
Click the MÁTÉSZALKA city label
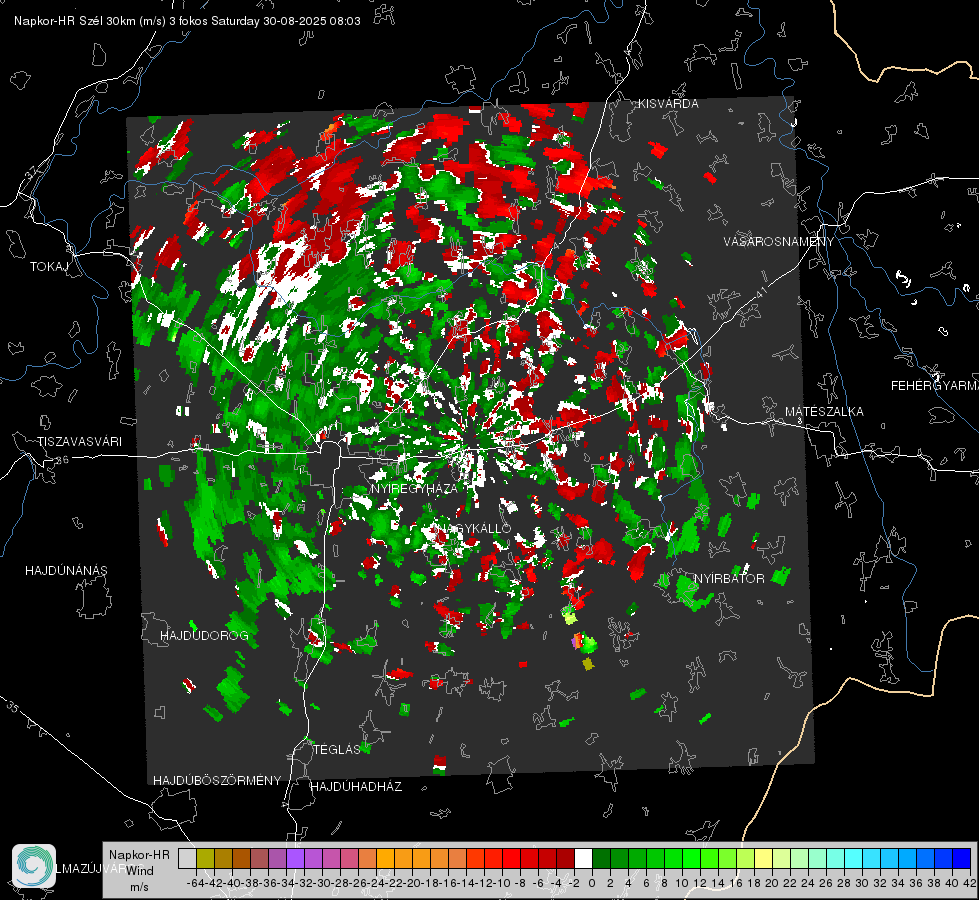tap(824, 412)
